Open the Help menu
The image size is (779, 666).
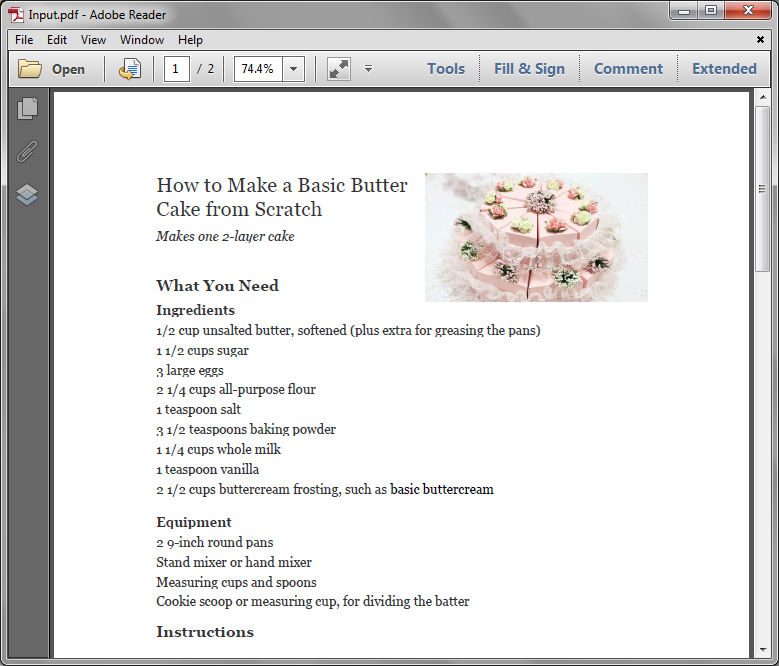pos(190,40)
